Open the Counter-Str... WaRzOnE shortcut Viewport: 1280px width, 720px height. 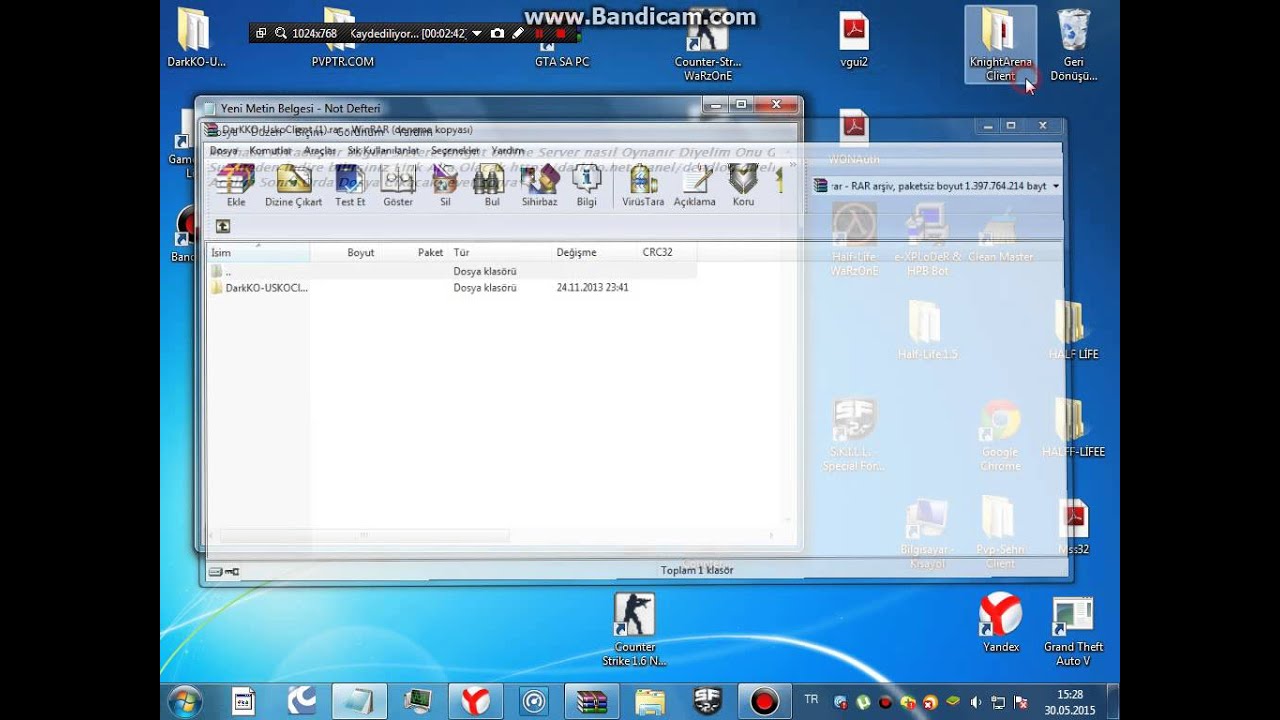point(708,45)
